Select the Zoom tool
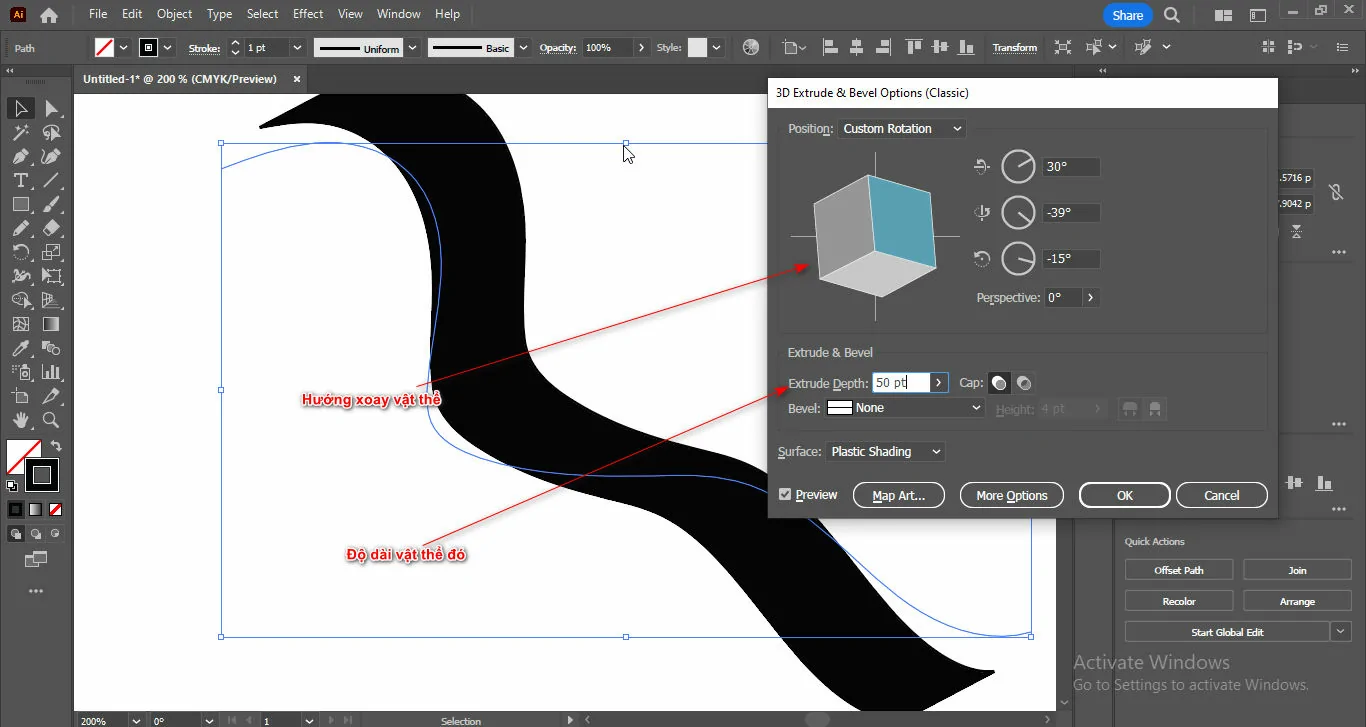 tap(51, 421)
